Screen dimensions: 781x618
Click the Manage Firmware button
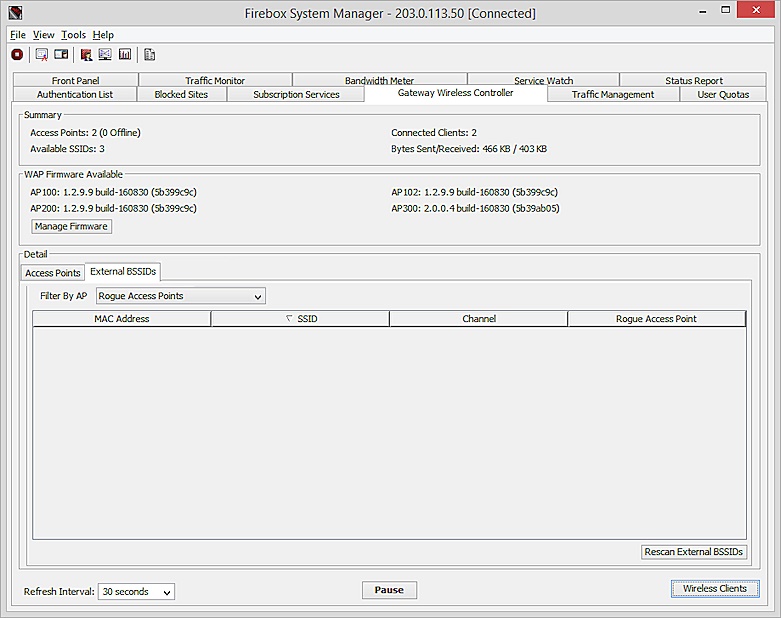coord(71,226)
